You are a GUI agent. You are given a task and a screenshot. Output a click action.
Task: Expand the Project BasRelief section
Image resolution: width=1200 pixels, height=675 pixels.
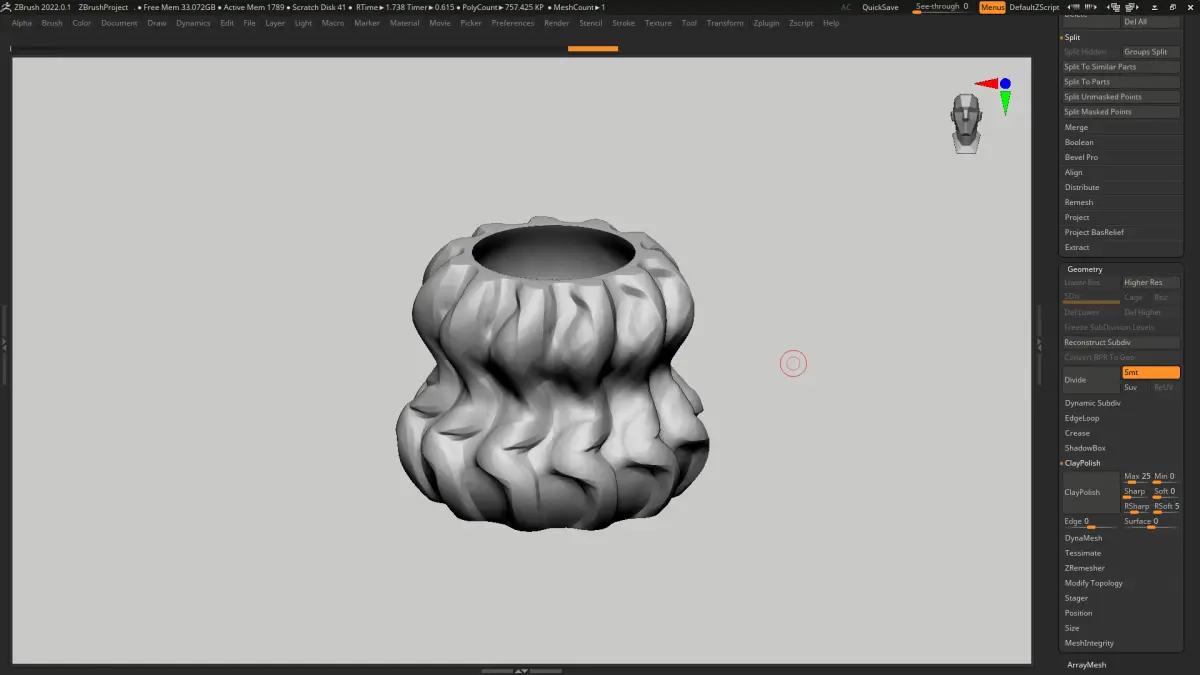[1094, 232]
